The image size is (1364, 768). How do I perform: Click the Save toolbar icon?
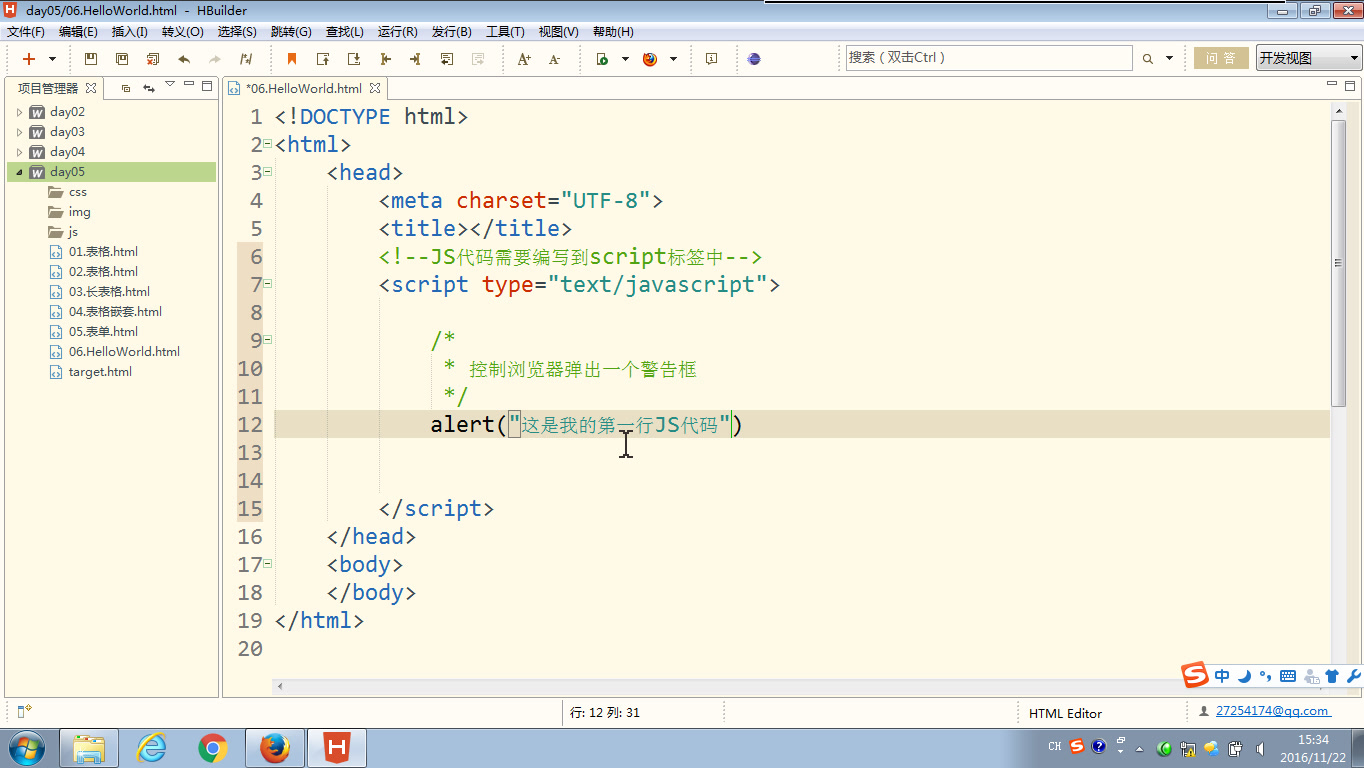click(x=91, y=59)
